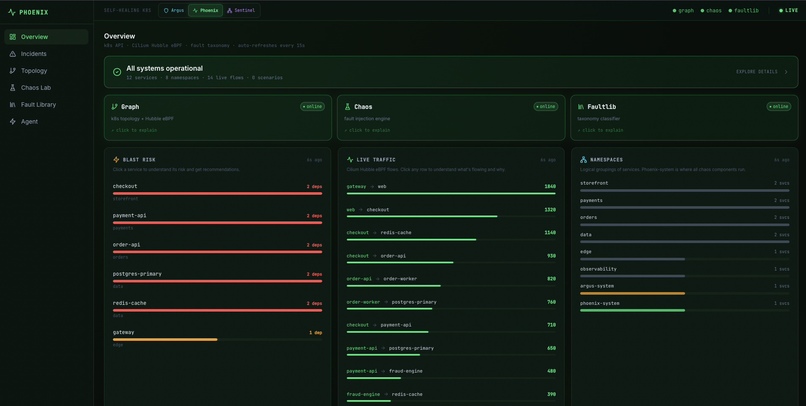Select the storefront namespace

click(685, 187)
